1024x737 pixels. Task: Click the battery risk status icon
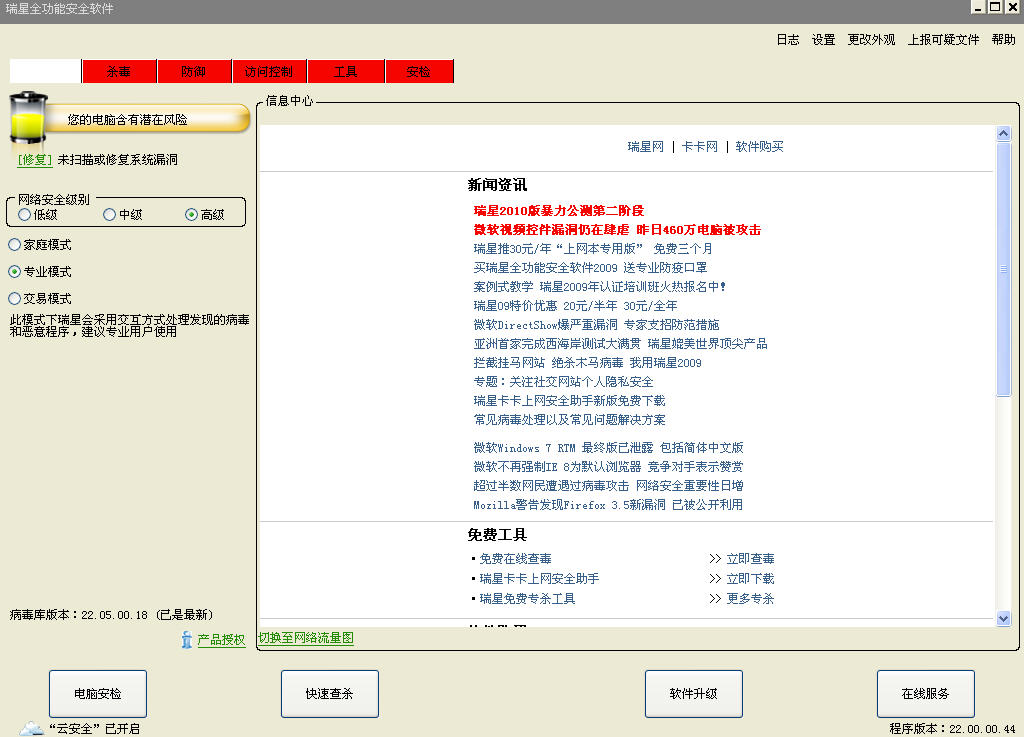click(x=28, y=118)
